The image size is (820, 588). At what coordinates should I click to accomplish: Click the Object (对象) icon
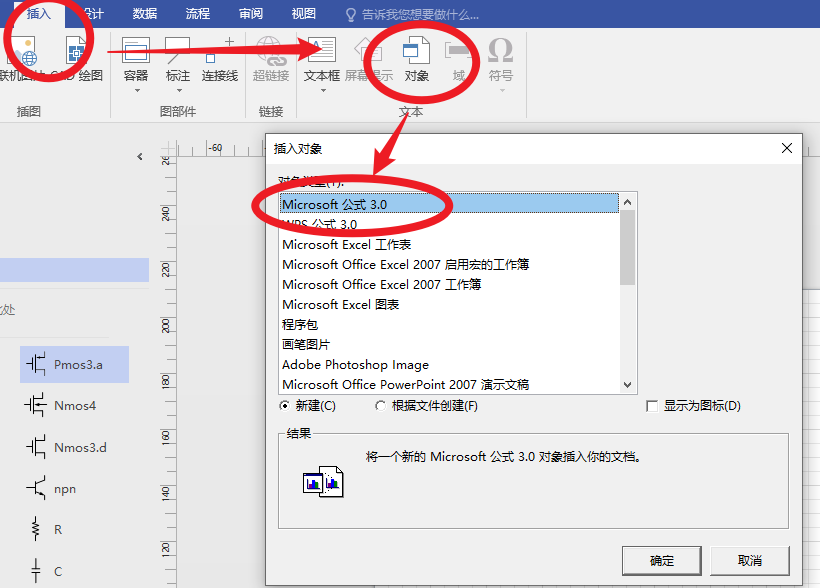click(416, 50)
